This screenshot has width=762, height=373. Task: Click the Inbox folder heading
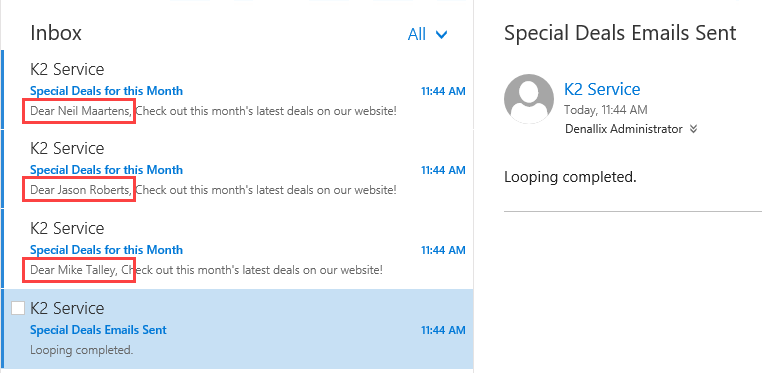(x=56, y=33)
